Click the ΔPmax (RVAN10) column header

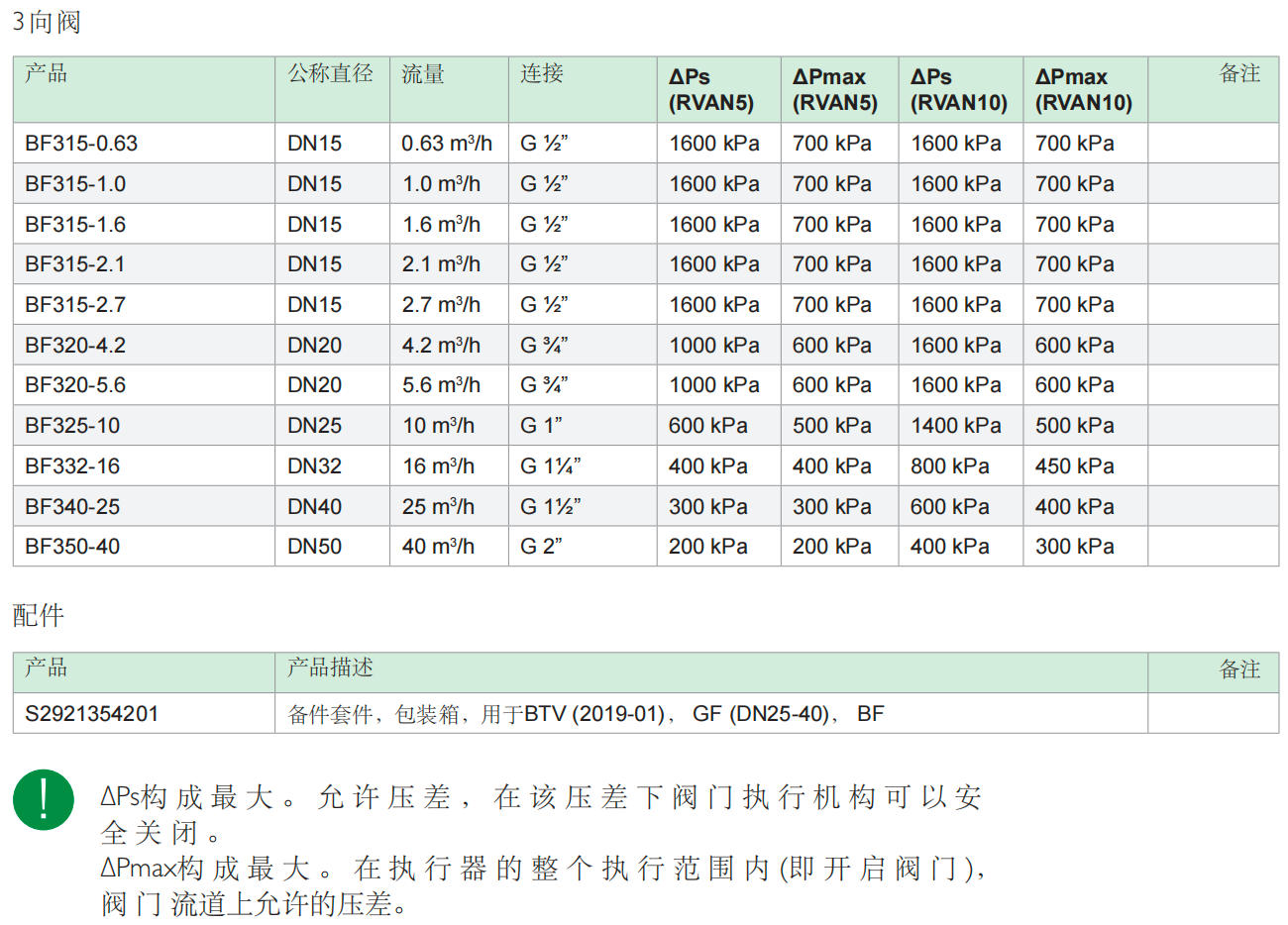1083,89
